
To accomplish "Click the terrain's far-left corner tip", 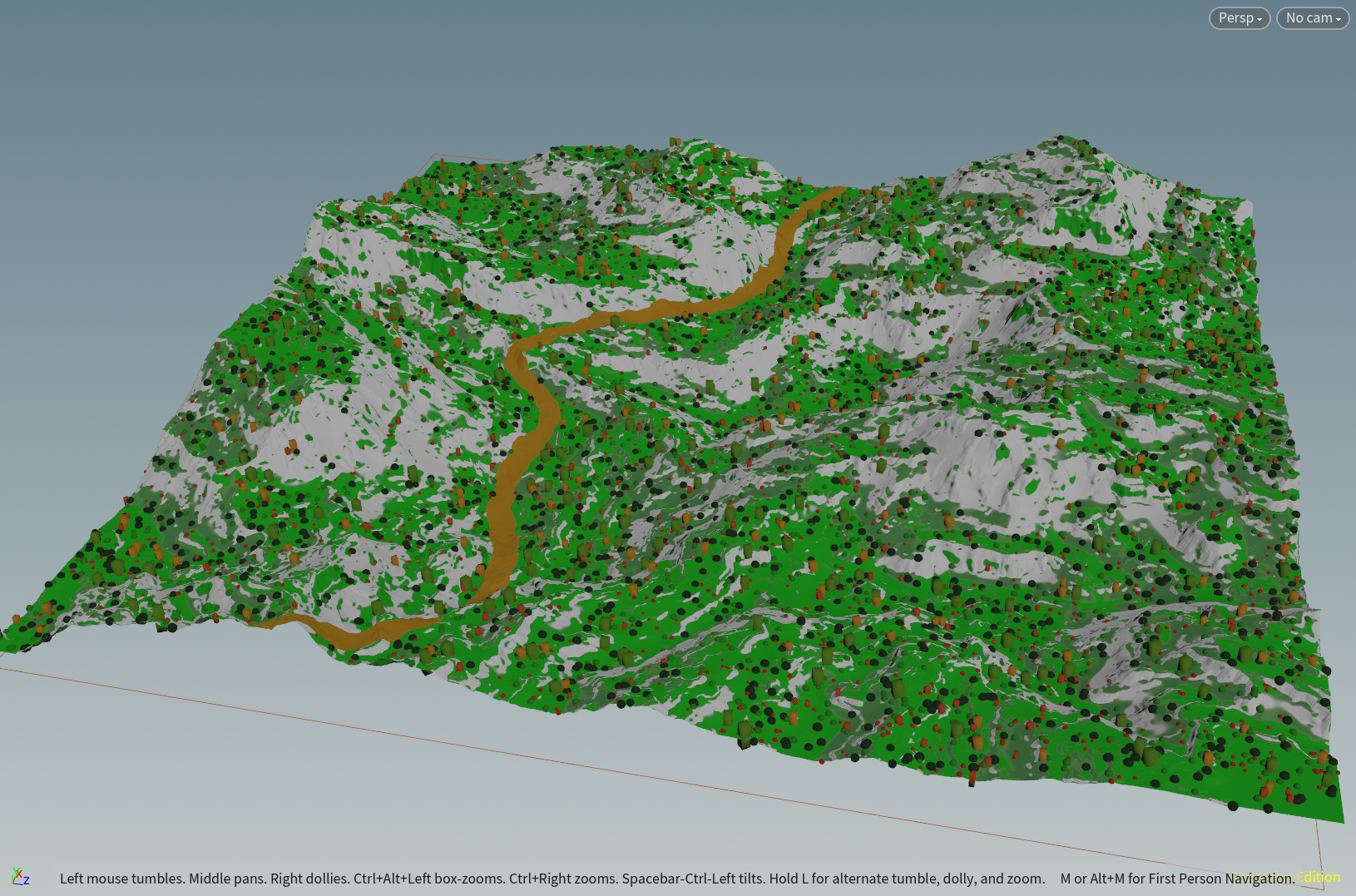I will click(x=5, y=646).
